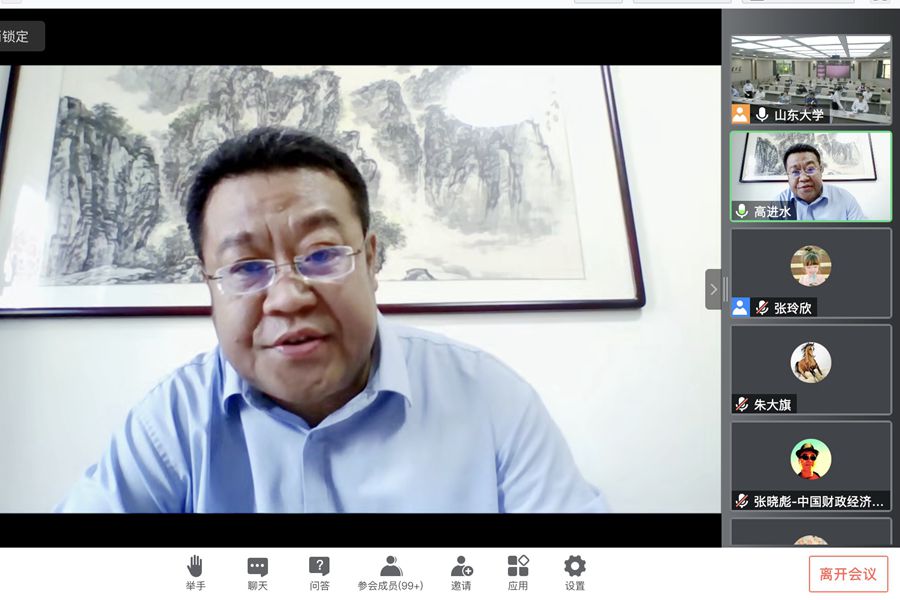Viewport: 900px width, 600px height.
Task: Click 张晓彪's participant avatar tile
Action: point(810,459)
